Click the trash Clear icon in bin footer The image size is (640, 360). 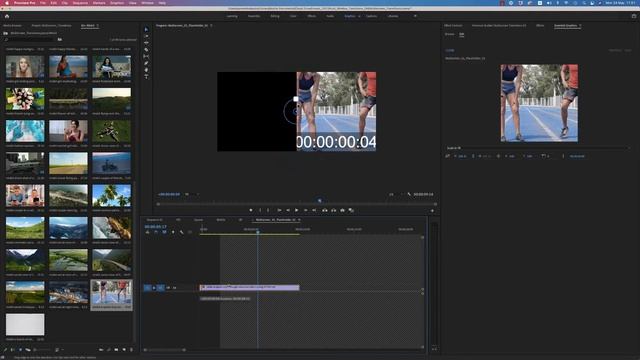pyautogui.click(x=131, y=350)
